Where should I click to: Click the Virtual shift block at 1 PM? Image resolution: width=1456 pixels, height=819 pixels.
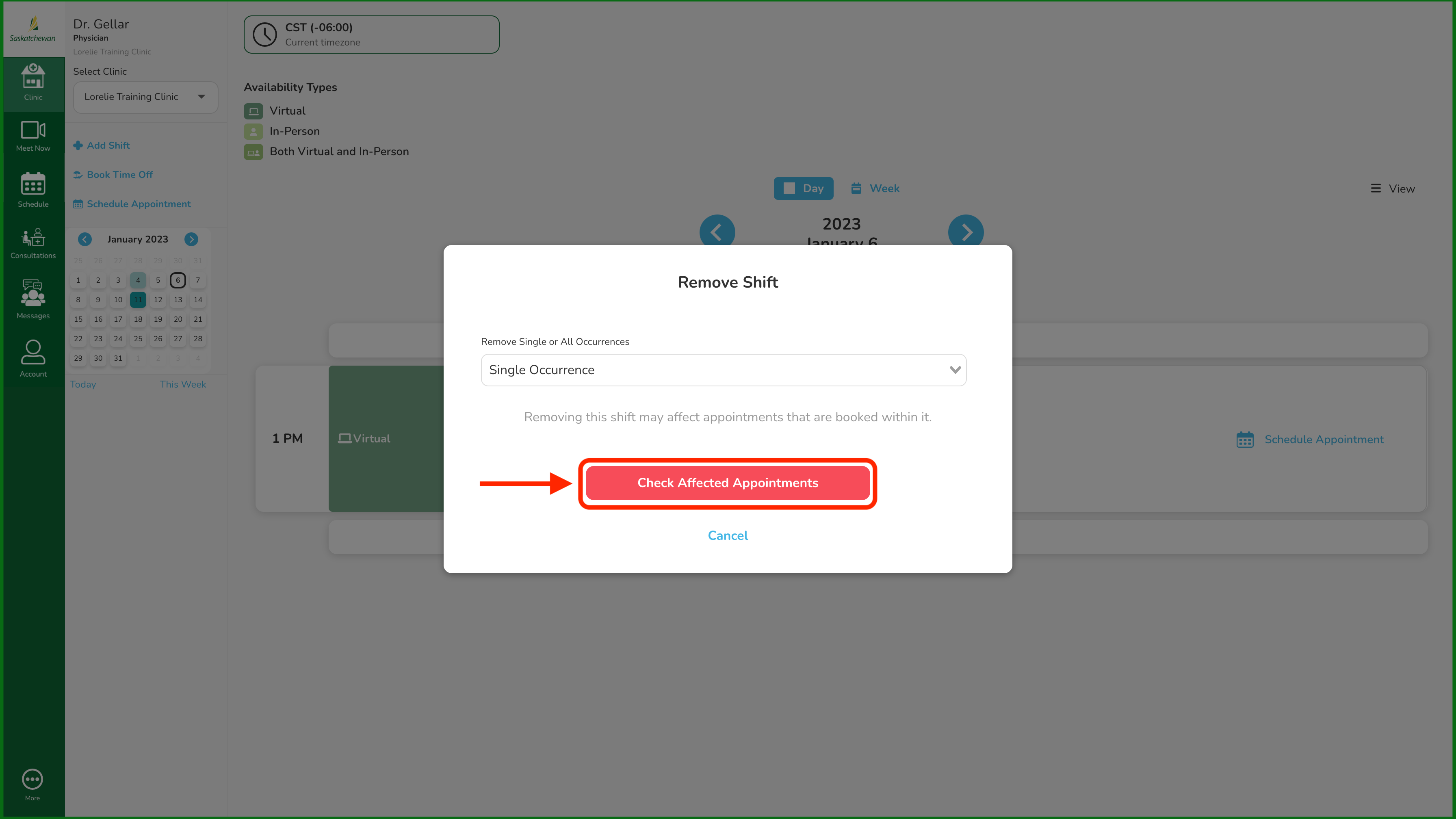(x=386, y=439)
